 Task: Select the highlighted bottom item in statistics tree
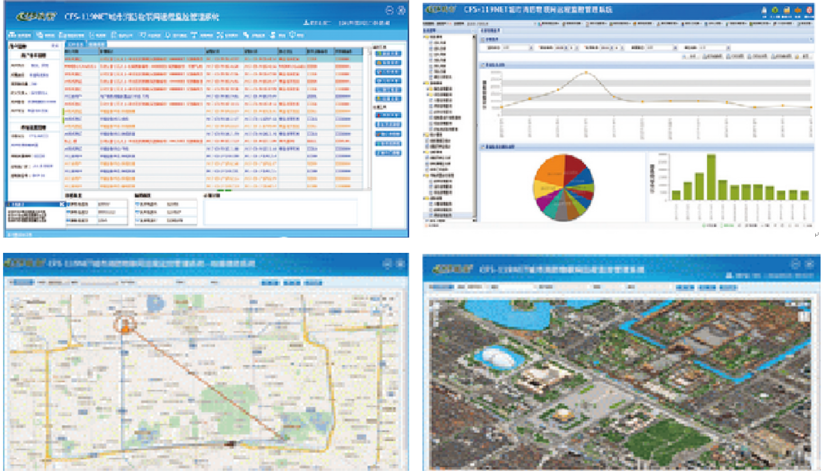tap(448, 215)
